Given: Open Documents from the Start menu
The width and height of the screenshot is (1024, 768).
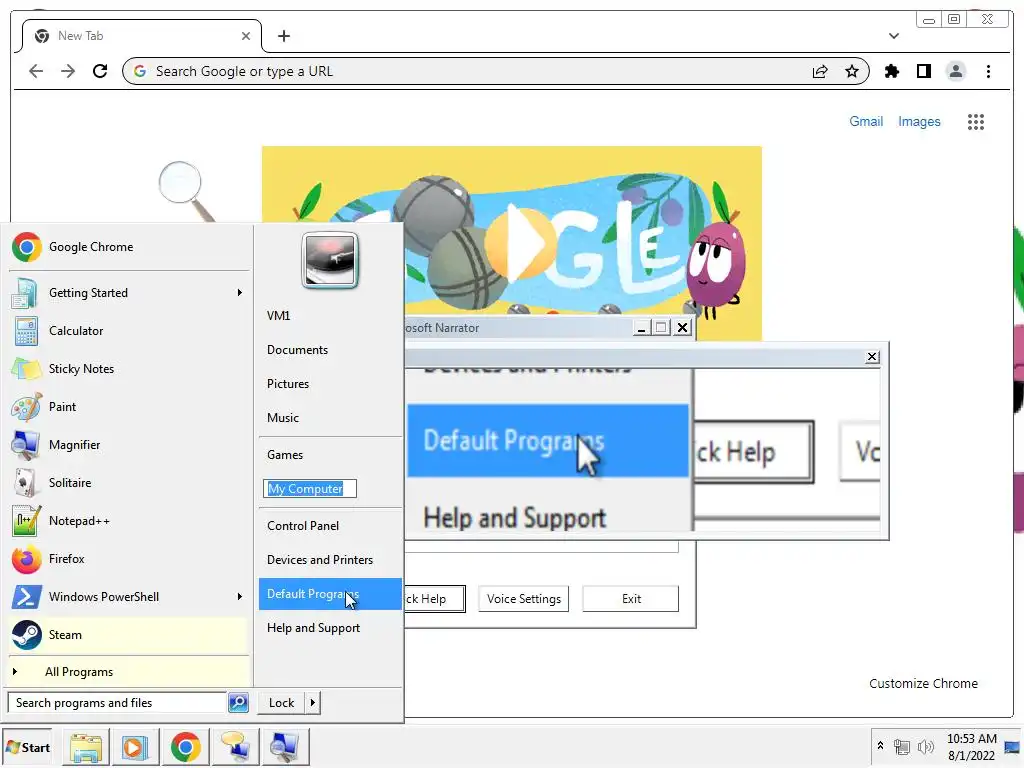Looking at the screenshot, I should (330, 349).
